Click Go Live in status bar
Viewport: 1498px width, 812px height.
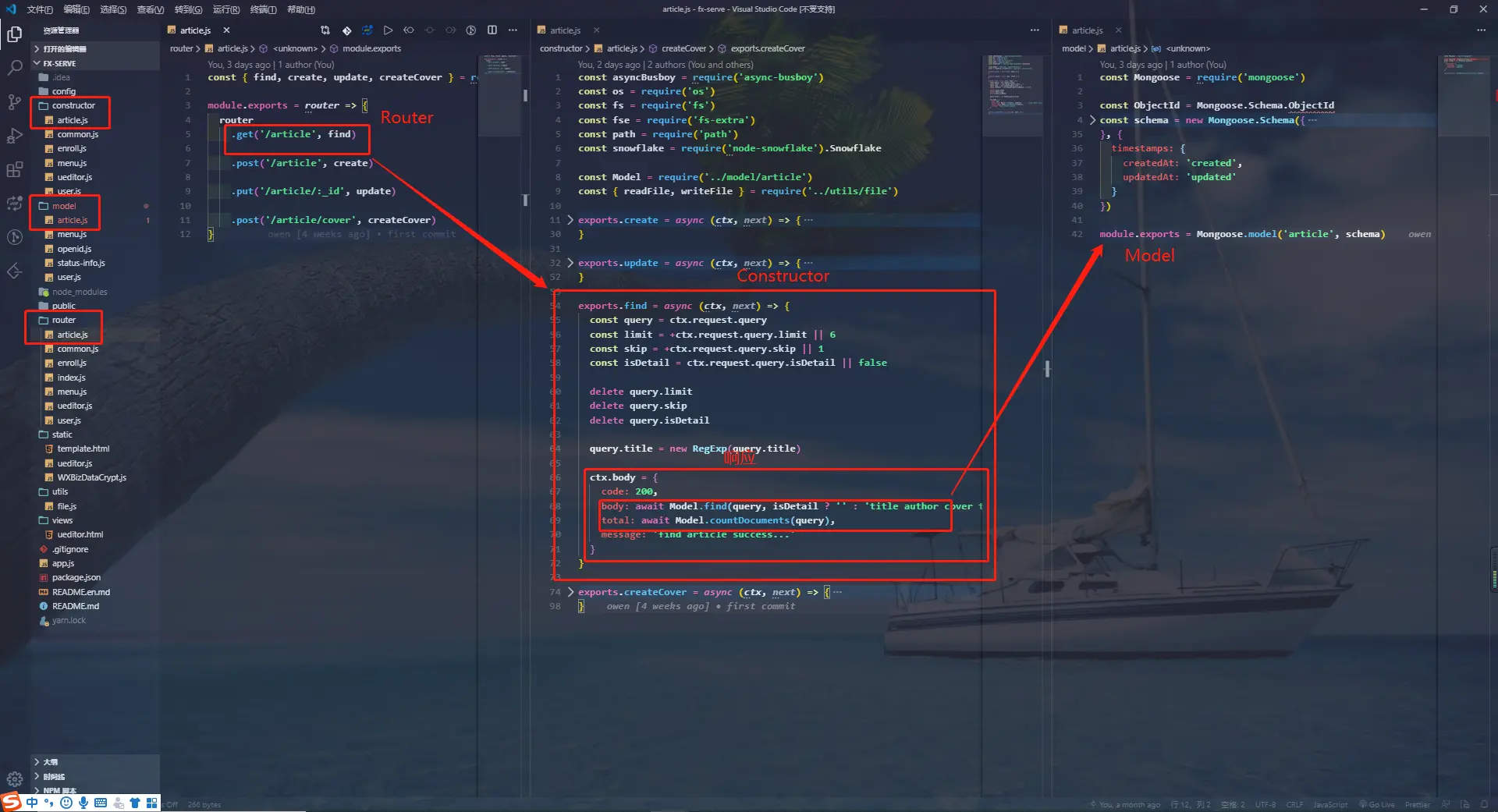click(1377, 804)
